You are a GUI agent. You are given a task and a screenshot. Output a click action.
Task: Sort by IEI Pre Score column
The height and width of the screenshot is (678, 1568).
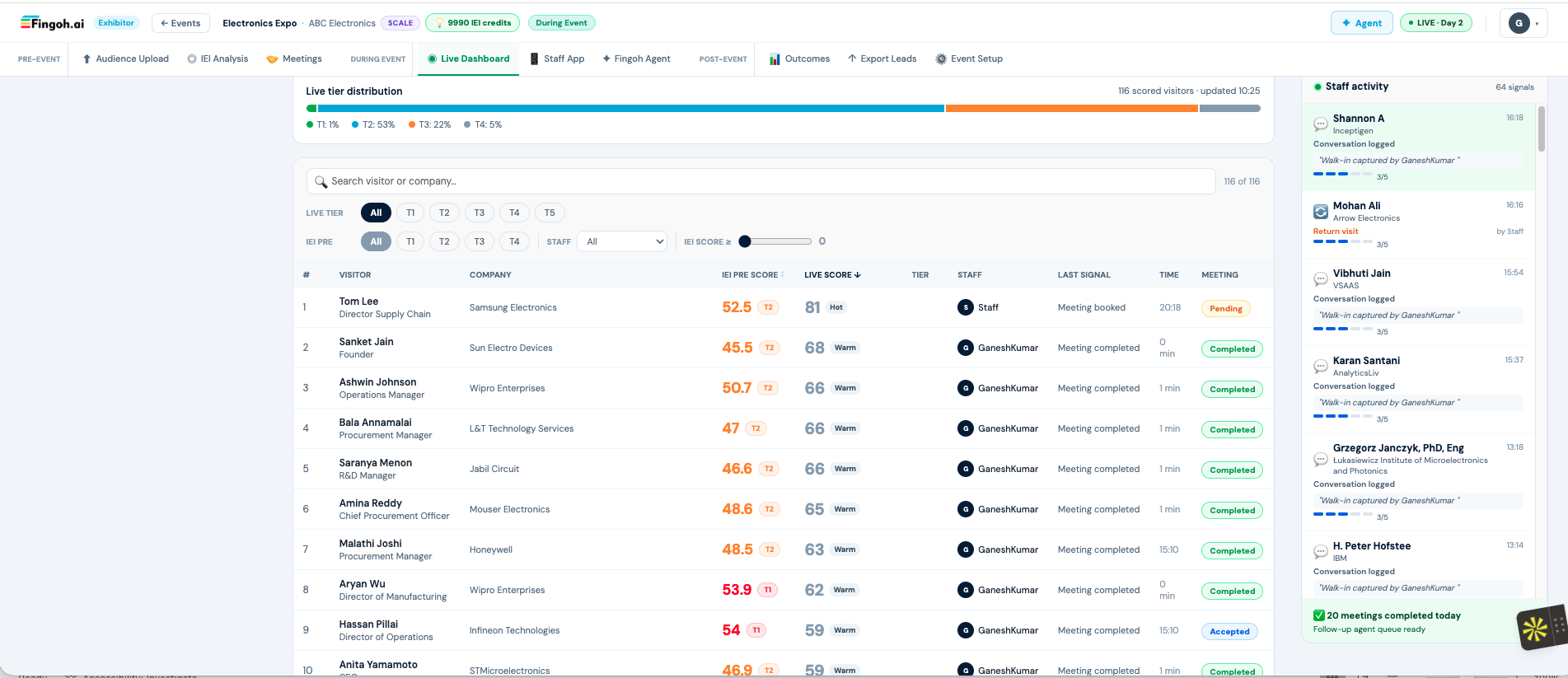click(752, 275)
